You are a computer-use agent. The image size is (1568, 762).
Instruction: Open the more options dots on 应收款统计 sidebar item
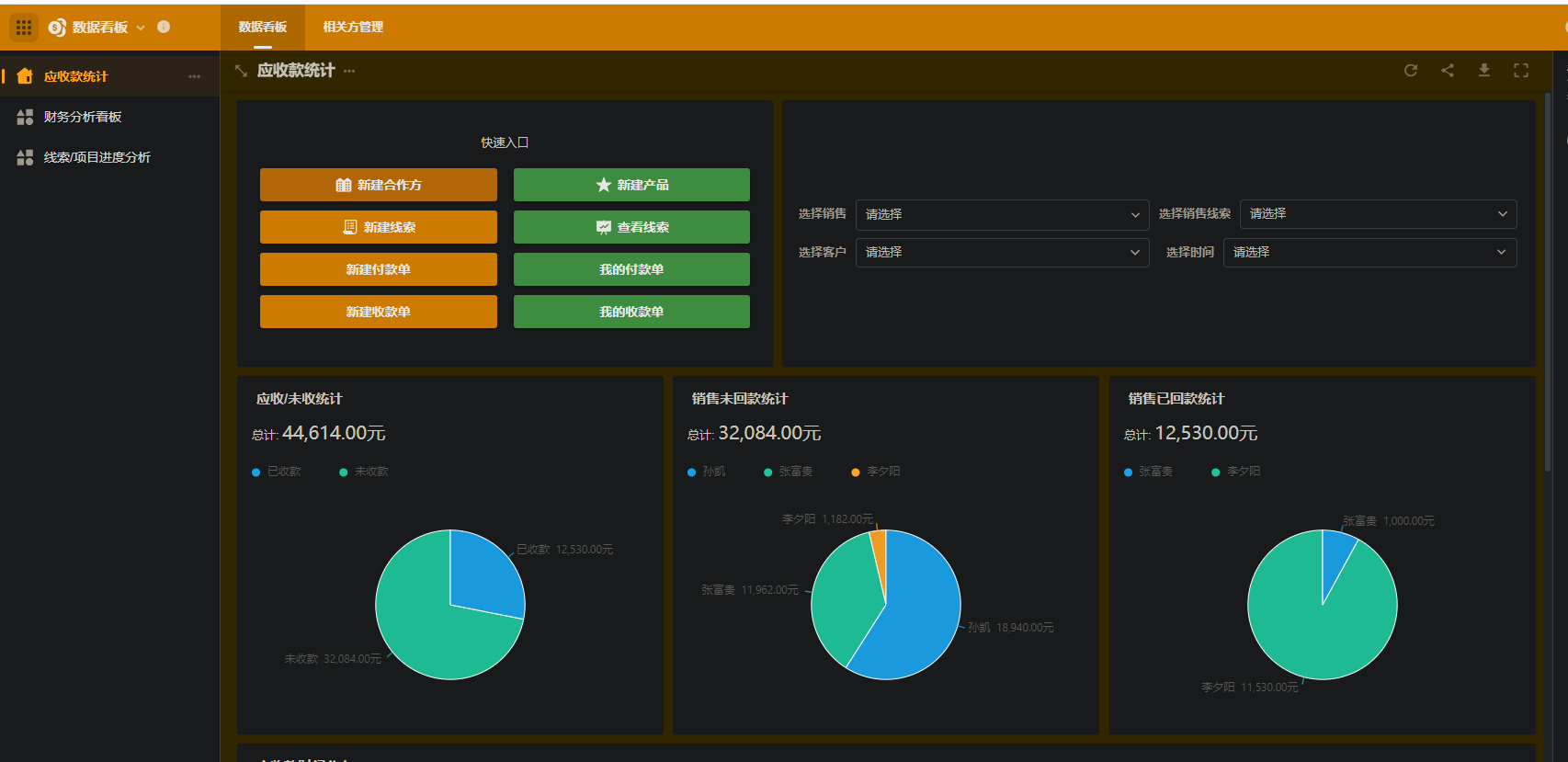pos(194,77)
